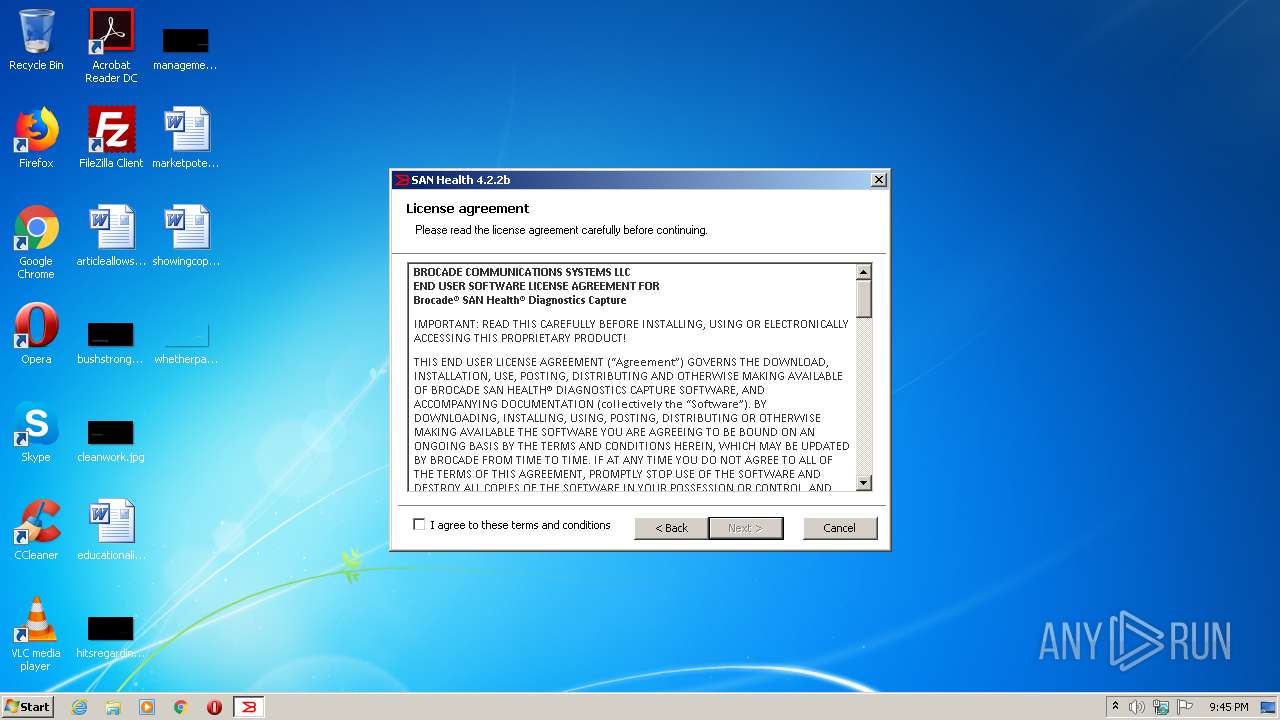Click the volume speaker tray icon
Screen dimensions: 1280x720
(x=1137, y=707)
